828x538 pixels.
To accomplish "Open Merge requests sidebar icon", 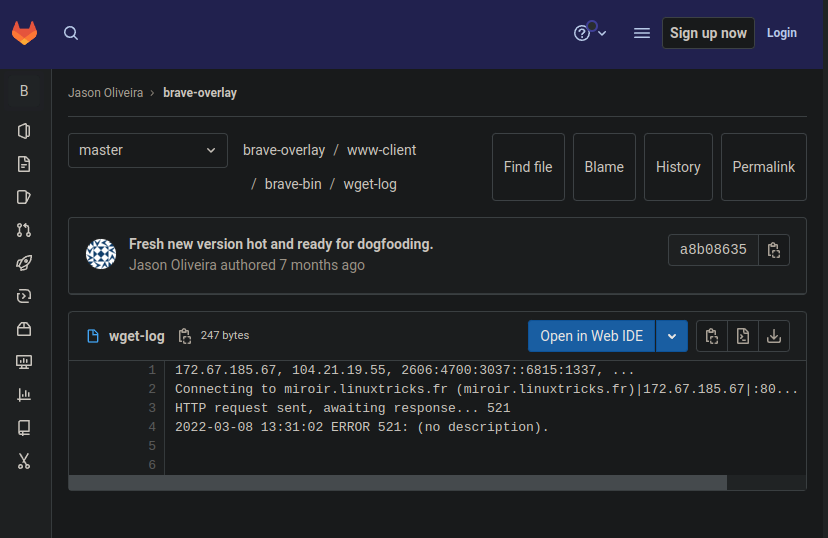I will pos(24,230).
